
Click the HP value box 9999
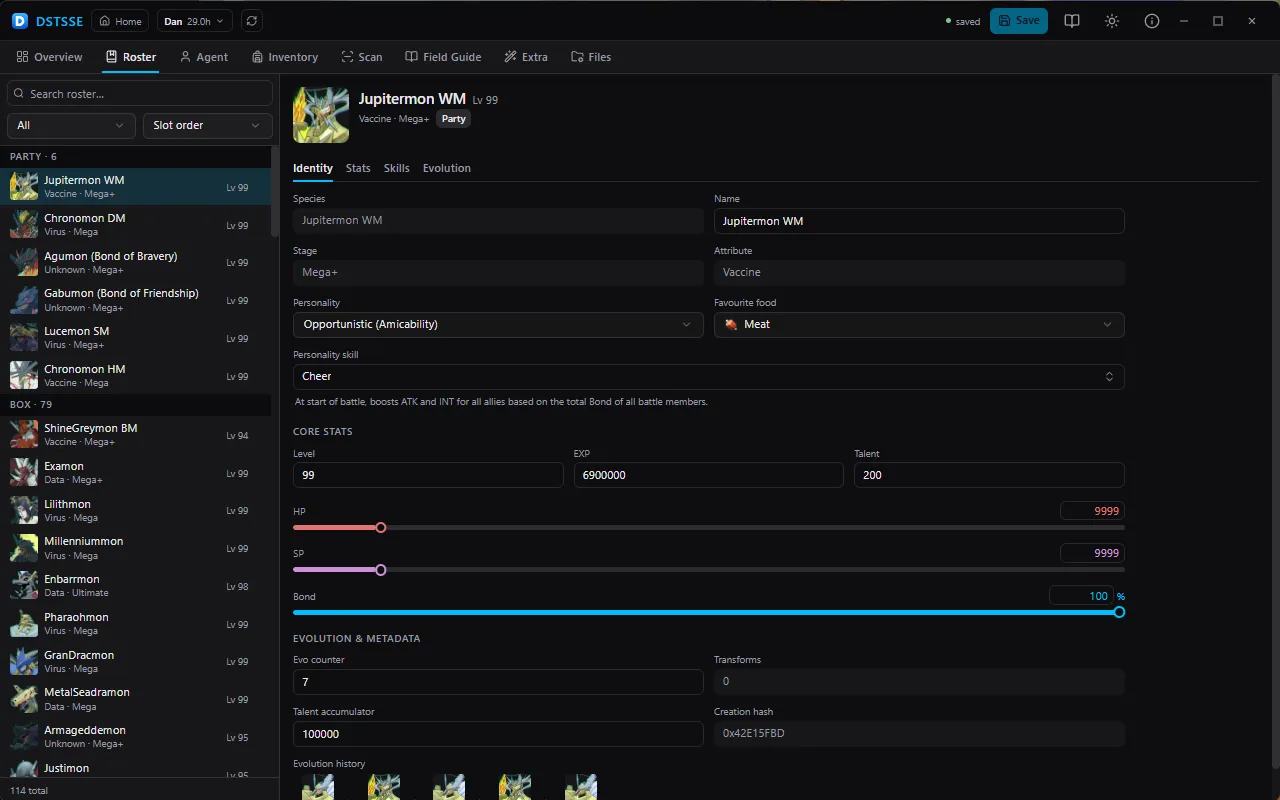pyautogui.click(x=1092, y=511)
